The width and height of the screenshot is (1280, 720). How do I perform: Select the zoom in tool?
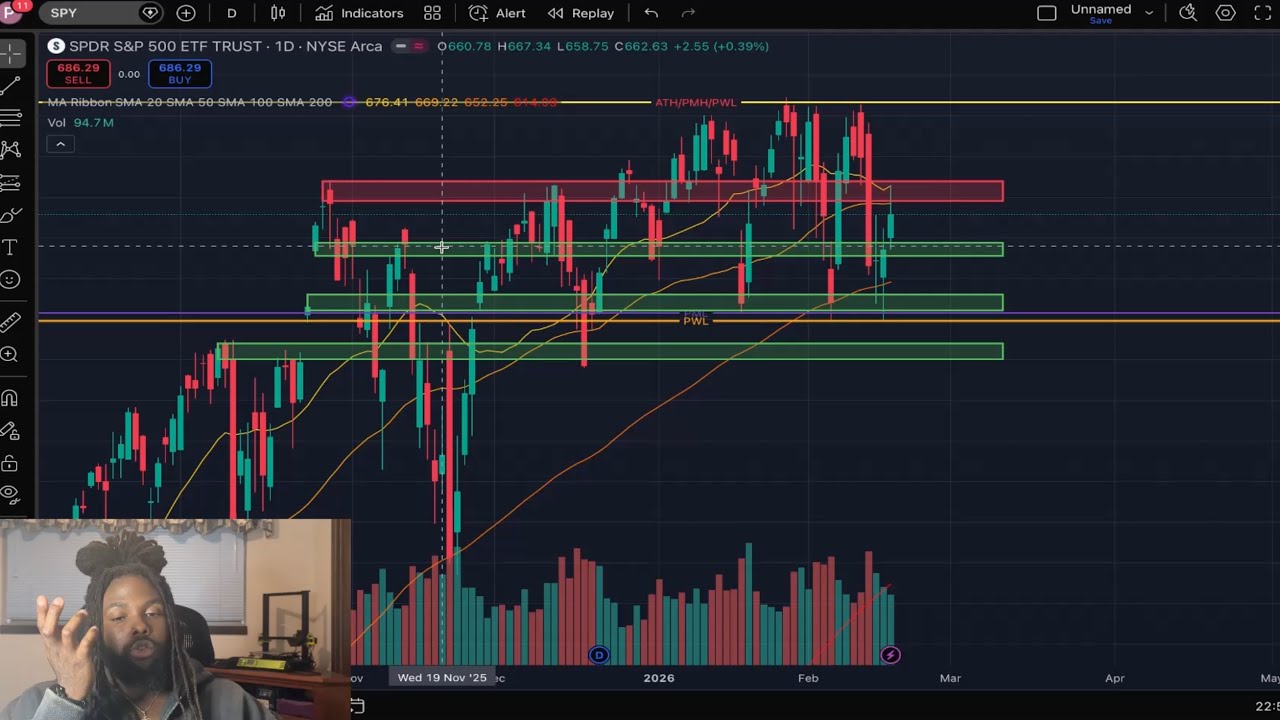[x=11, y=354]
